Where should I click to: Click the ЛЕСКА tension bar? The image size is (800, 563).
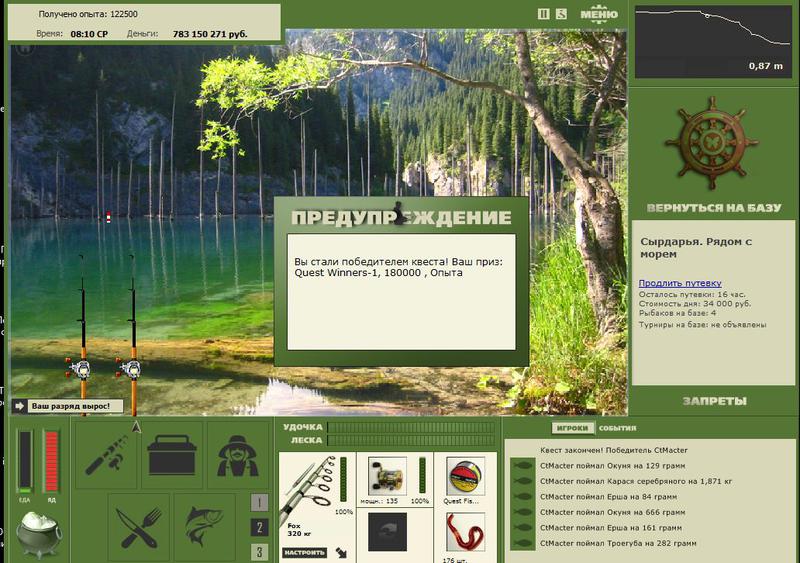tap(411, 440)
